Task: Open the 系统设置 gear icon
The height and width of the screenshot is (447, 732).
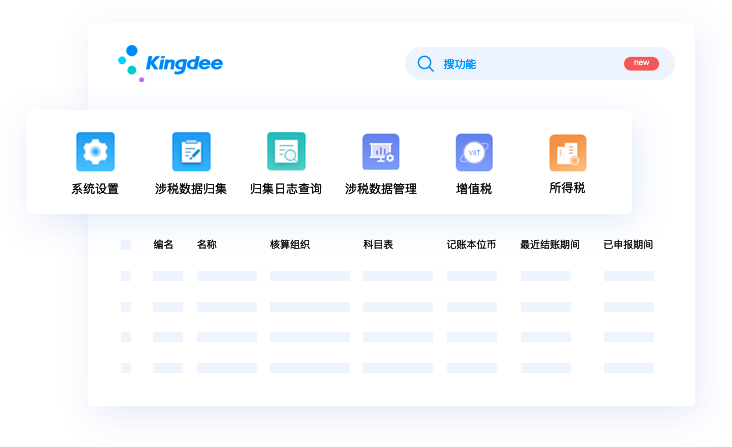Action: pos(95,152)
